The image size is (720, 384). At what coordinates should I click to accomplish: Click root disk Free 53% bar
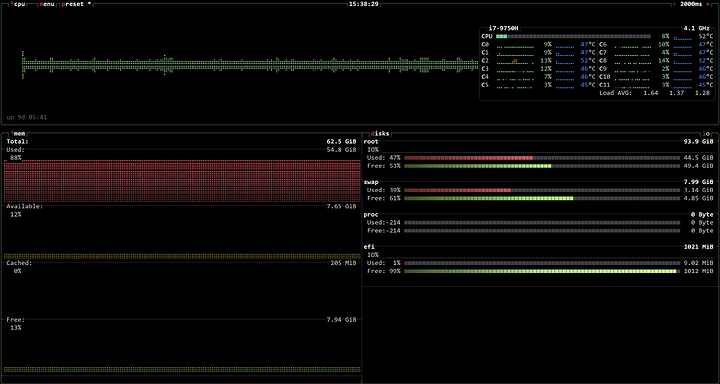(542, 166)
